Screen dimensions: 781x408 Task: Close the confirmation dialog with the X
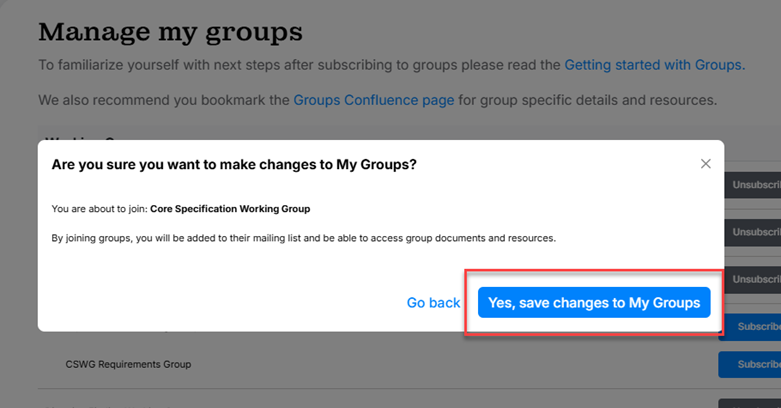tap(705, 164)
